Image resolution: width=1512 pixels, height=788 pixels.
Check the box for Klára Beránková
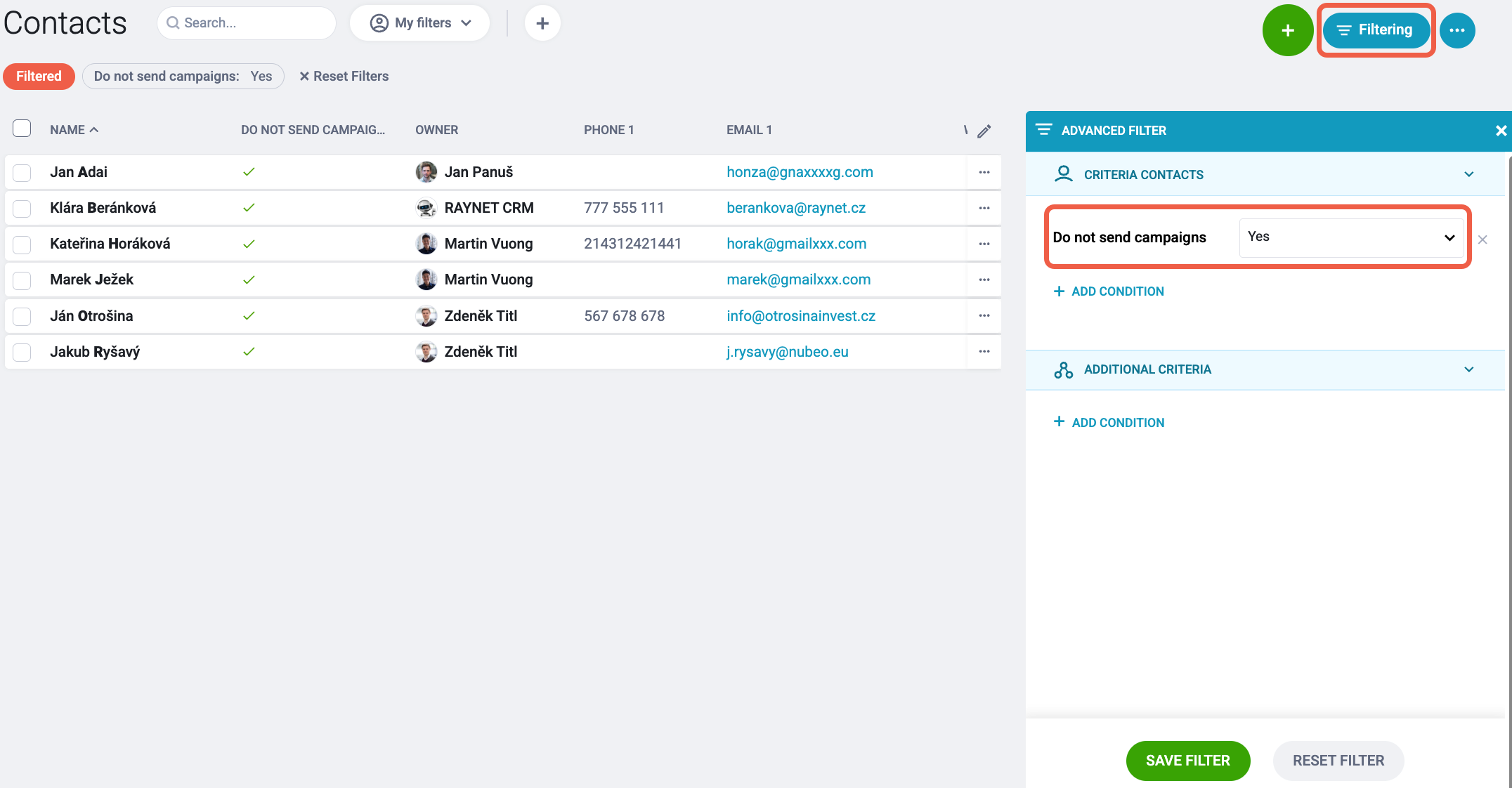[x=22, y=209]
